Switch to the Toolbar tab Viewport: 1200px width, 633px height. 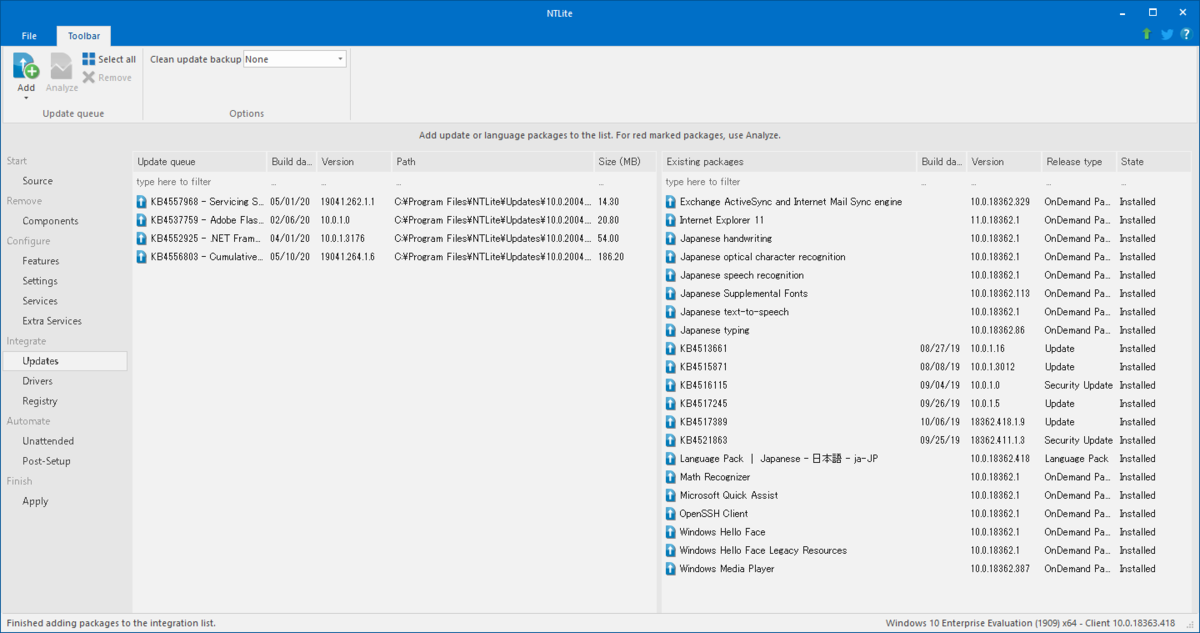(84, 36)
